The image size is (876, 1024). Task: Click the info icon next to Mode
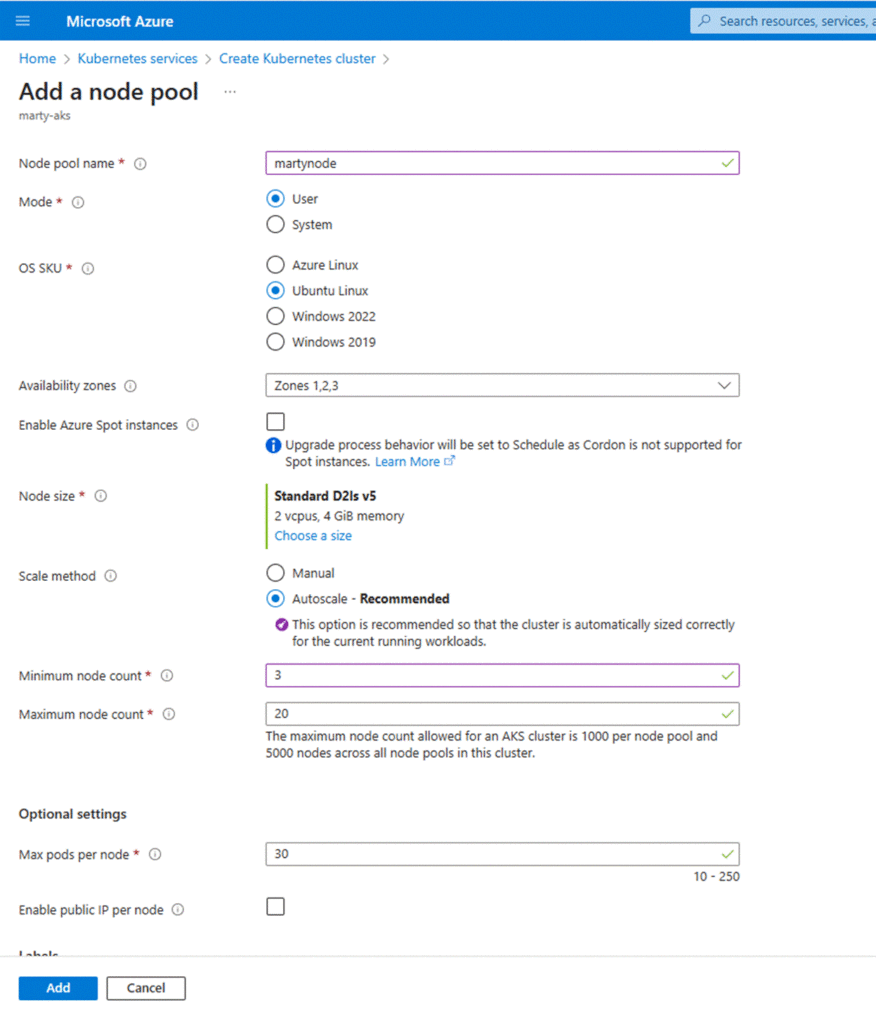[78, 202]
